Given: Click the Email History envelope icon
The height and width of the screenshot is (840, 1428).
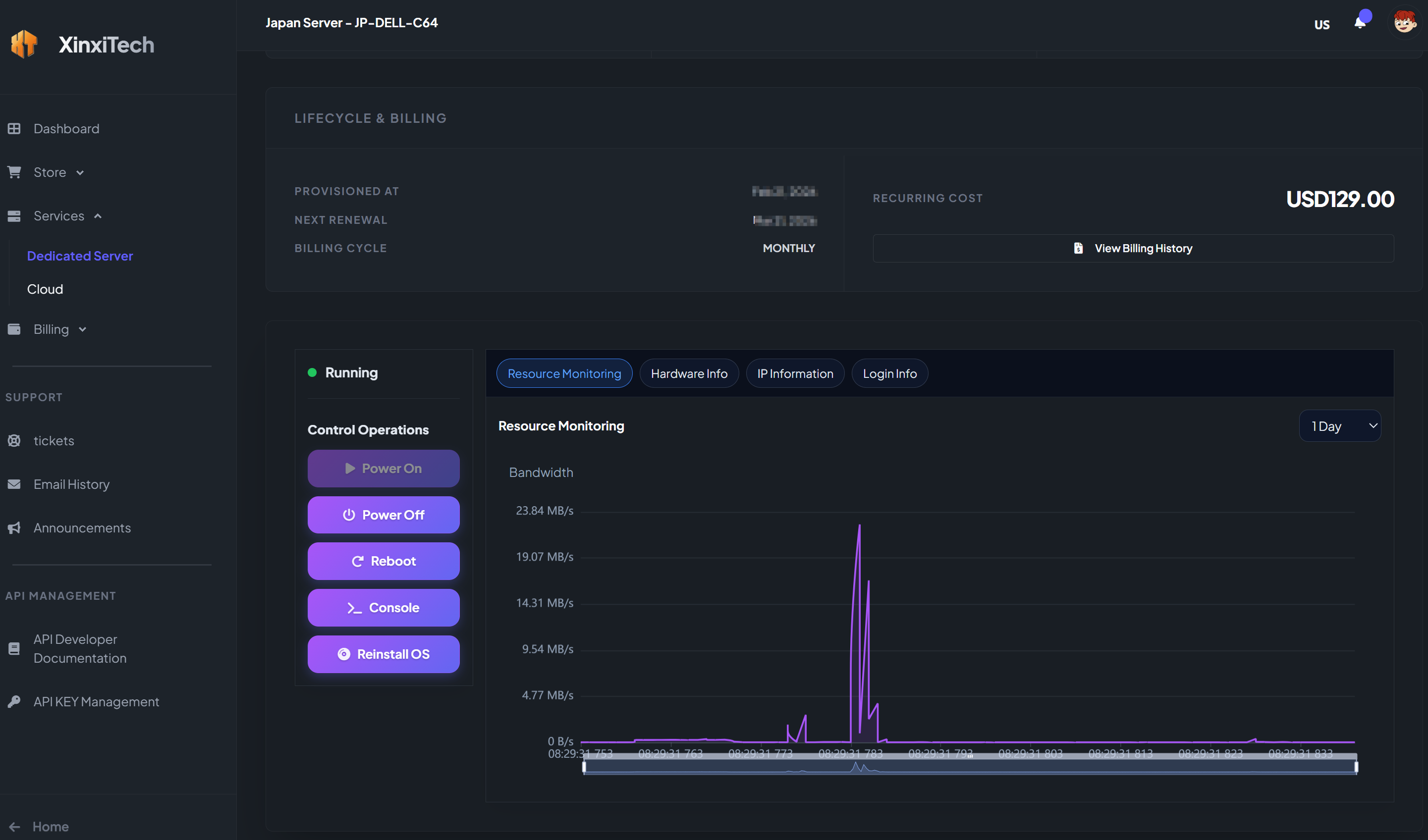Looking at the screenshot, I should pos(14,484).
